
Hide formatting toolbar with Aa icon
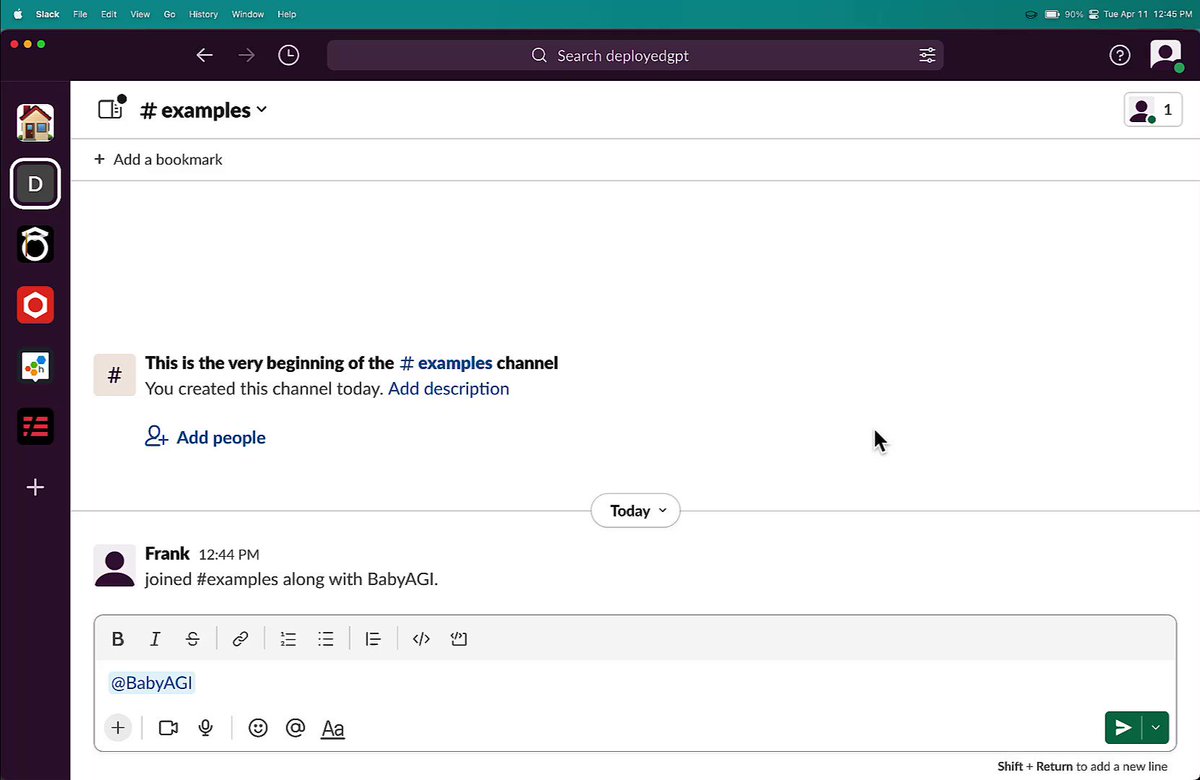coord(333,729)
